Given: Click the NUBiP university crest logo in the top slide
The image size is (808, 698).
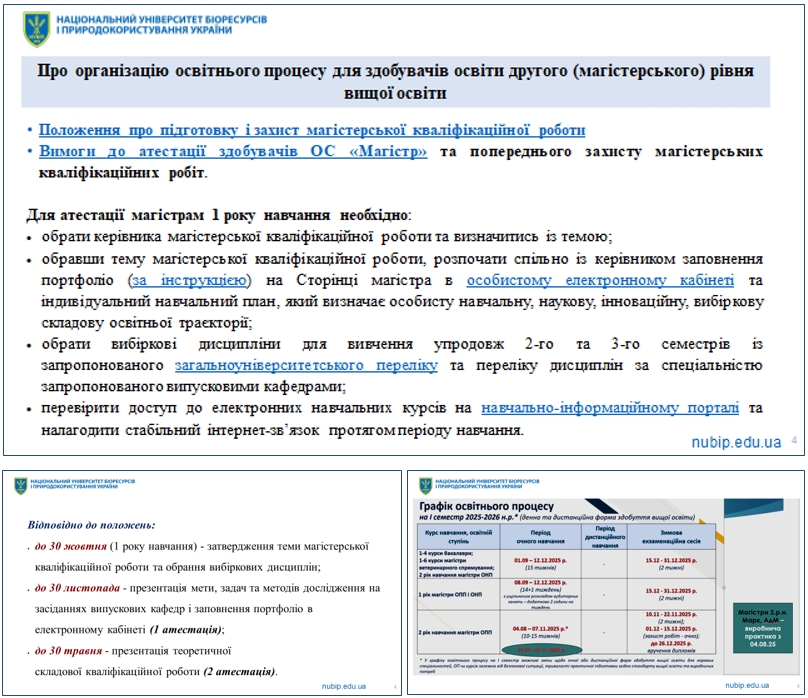Looking at the screenshot, I should pos(36,28).
